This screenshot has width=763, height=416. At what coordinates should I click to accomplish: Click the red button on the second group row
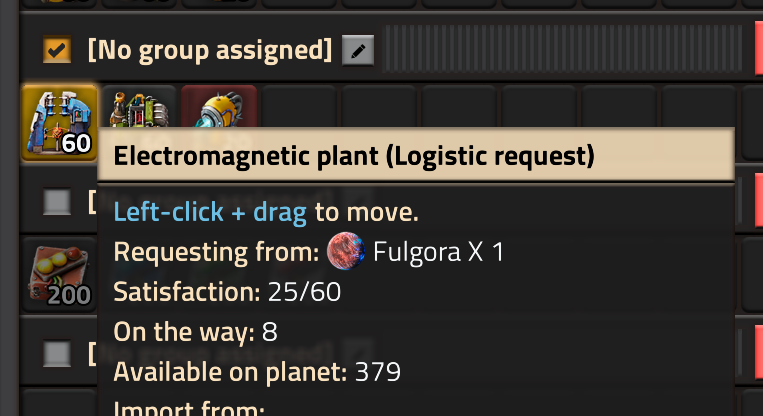coord(759,200)
